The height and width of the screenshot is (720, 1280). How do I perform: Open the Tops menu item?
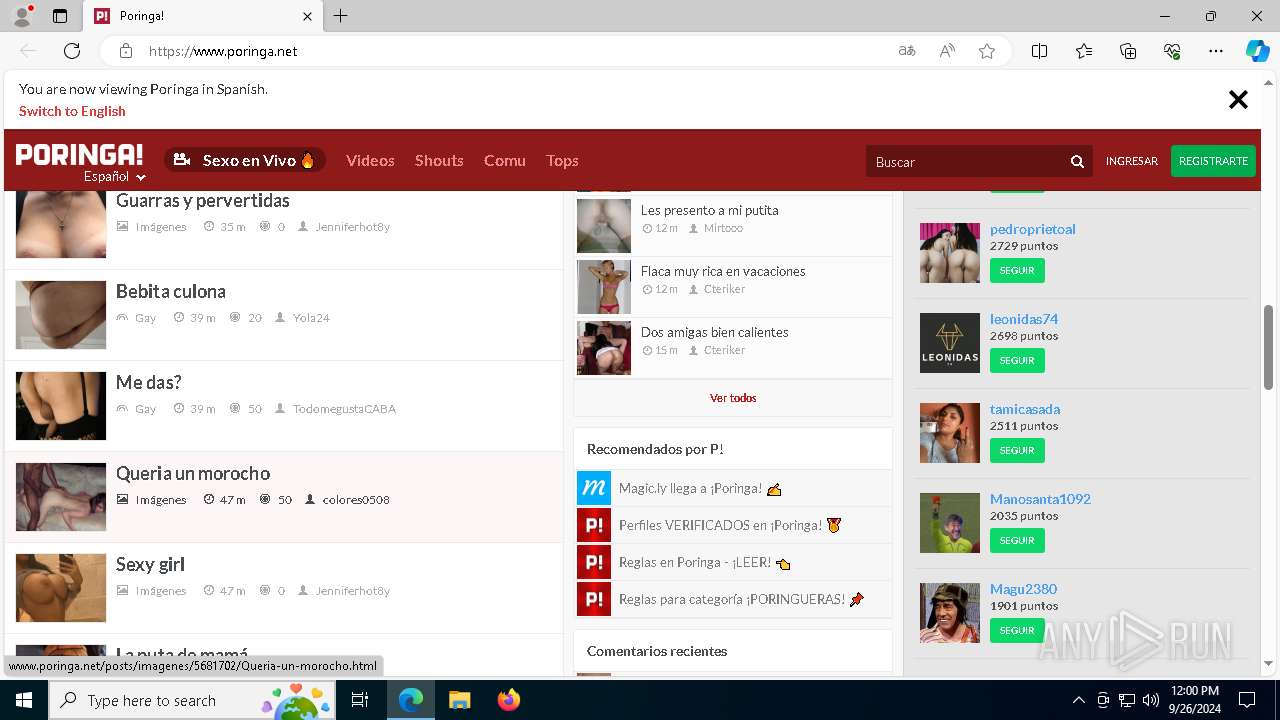point(562,160)
